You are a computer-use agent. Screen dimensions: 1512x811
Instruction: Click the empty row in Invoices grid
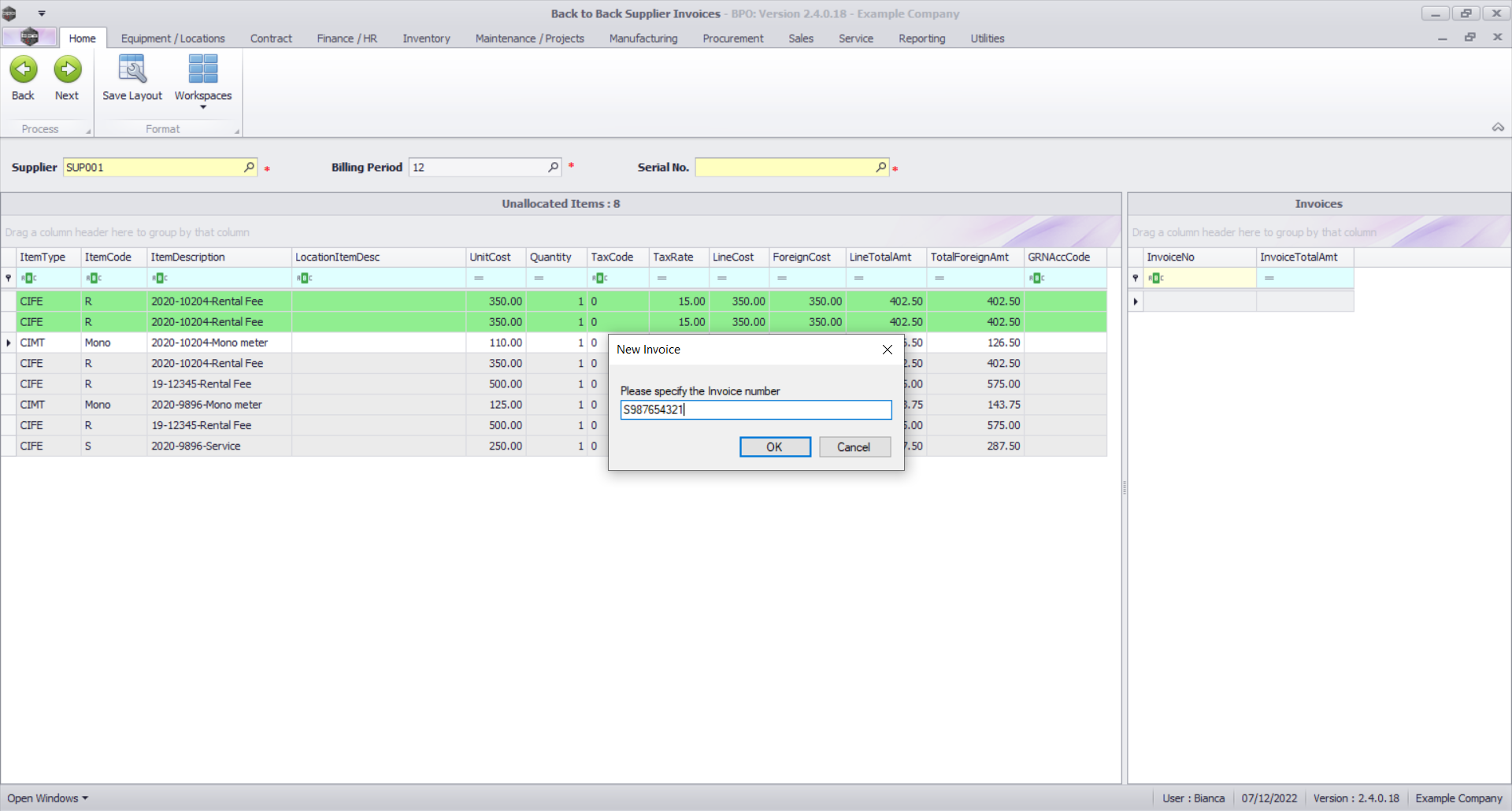[x=1241, y=302]
